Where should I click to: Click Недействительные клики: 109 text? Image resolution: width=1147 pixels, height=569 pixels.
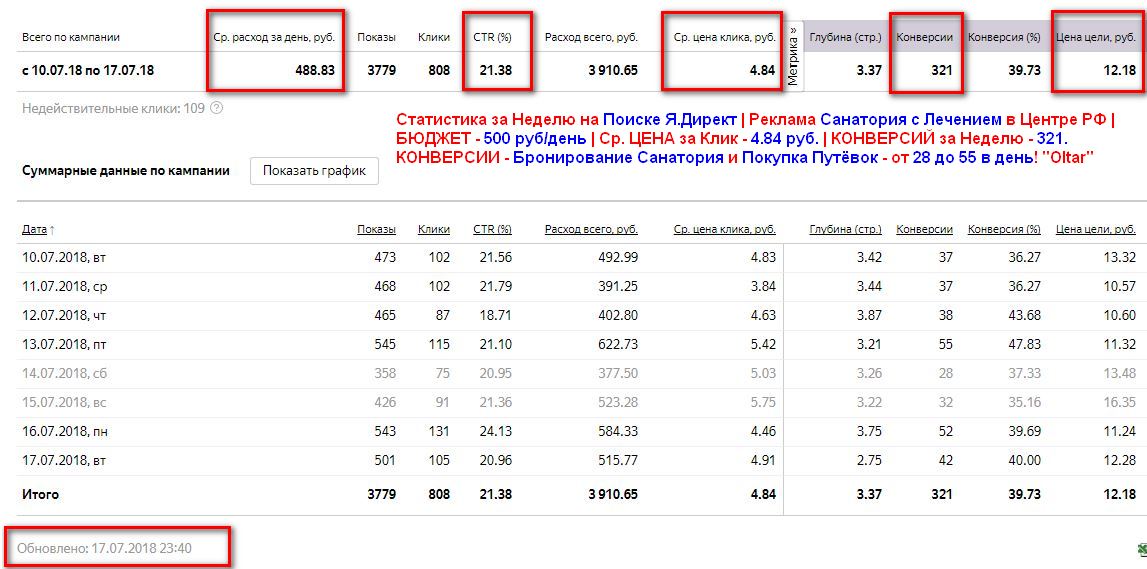coord(113,108)
